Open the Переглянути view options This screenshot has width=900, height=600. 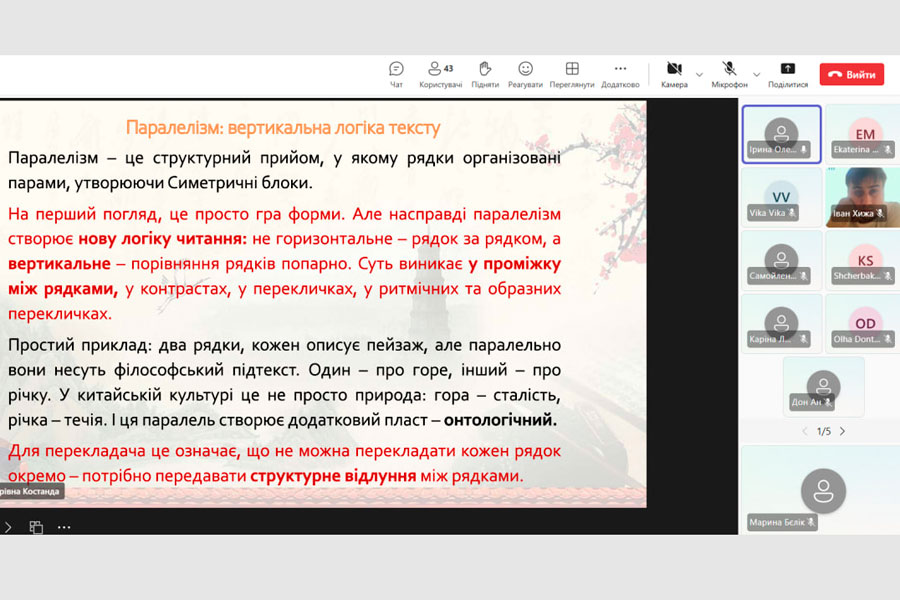click(x=572, y=74)
